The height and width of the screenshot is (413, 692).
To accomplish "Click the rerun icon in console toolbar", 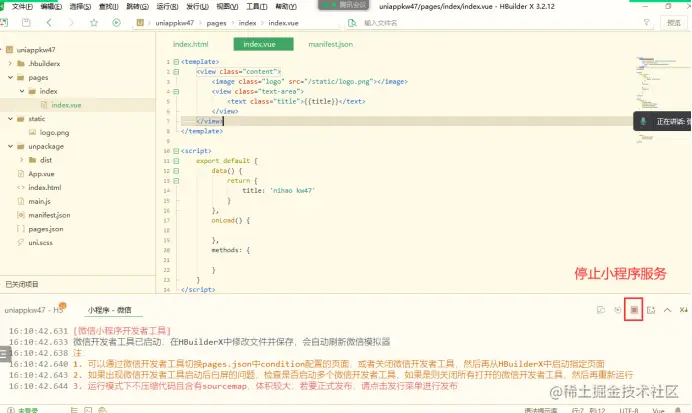I will 617,310.
